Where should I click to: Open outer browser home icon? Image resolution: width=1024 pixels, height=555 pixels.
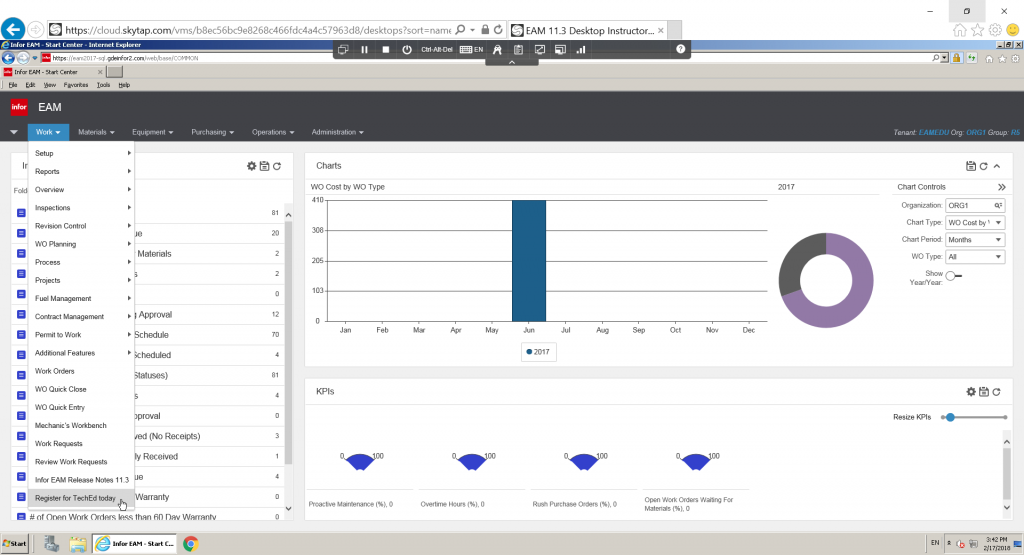pos(959,30)
